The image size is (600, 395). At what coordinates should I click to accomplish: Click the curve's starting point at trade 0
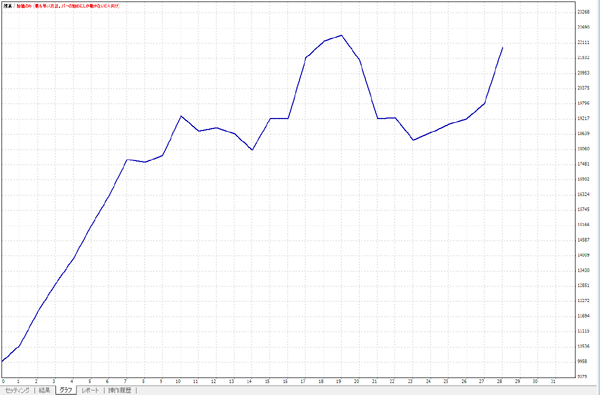coord(2,361)
